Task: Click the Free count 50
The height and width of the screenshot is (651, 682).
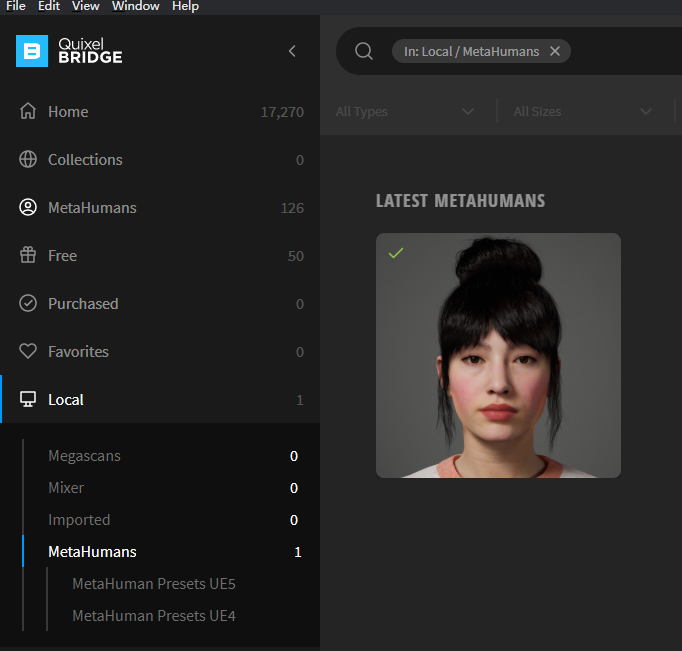Action: pyautogui.click(x=295, y=256)
